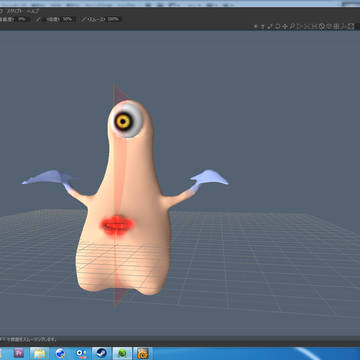Click the 100% smooth value field

(113, 19)
